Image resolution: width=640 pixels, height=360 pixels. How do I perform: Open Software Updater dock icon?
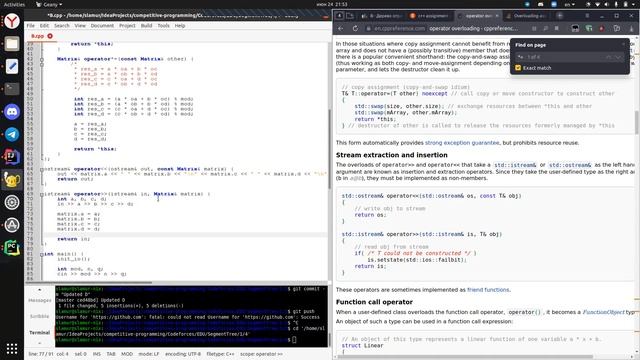(12, 225)
